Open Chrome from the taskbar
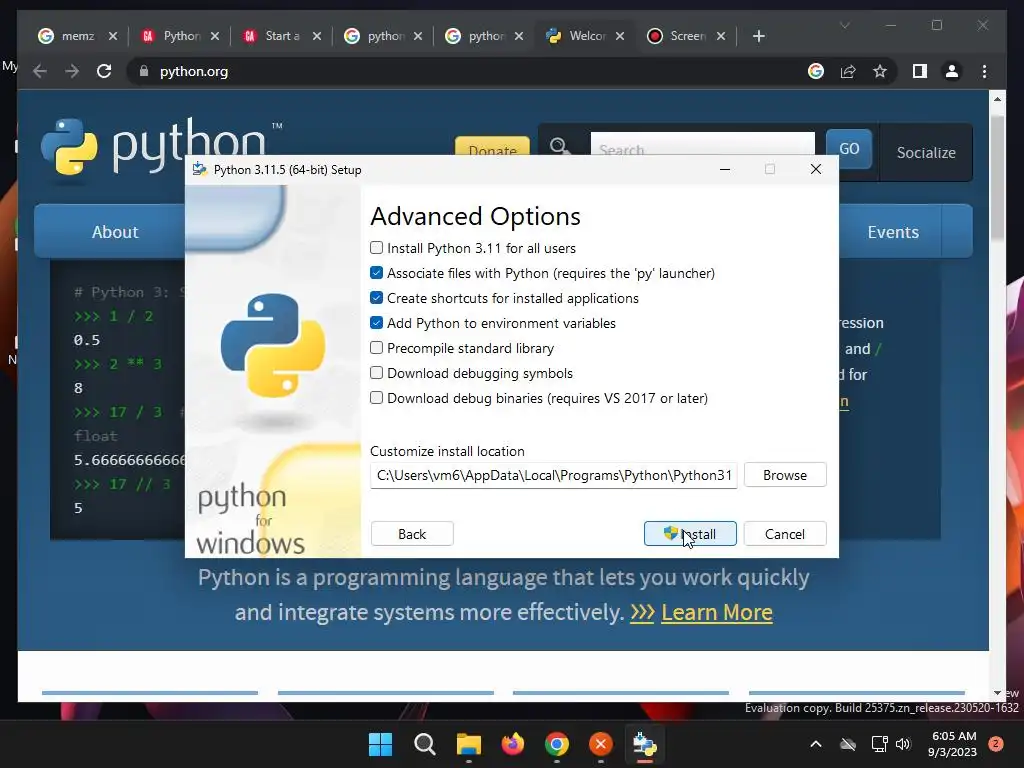This screenshot has height=768, width=1024. [x=556, y=744]
